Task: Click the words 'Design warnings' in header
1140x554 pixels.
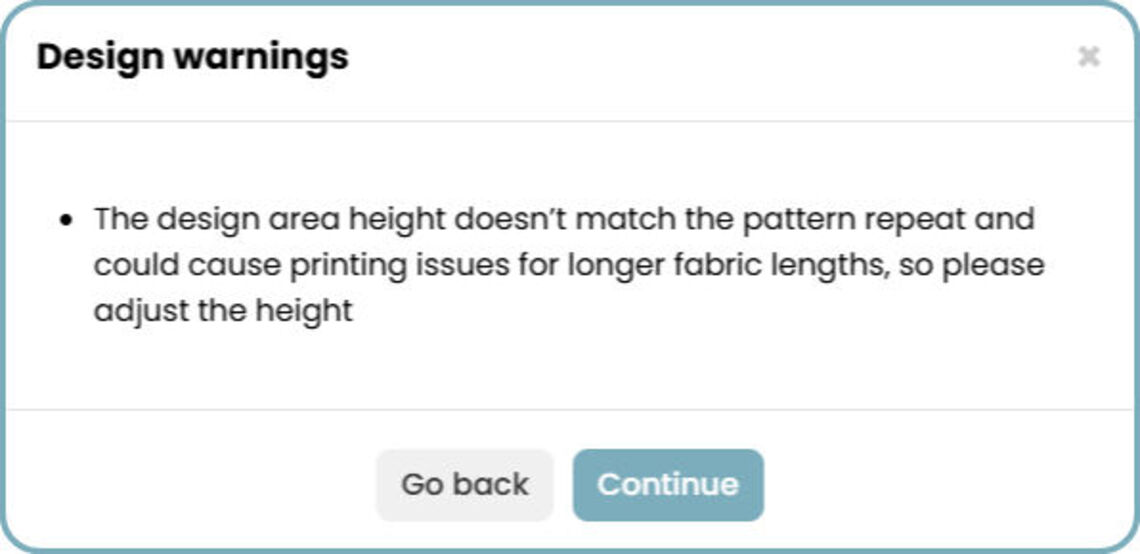Action: (x=193, y=57)
